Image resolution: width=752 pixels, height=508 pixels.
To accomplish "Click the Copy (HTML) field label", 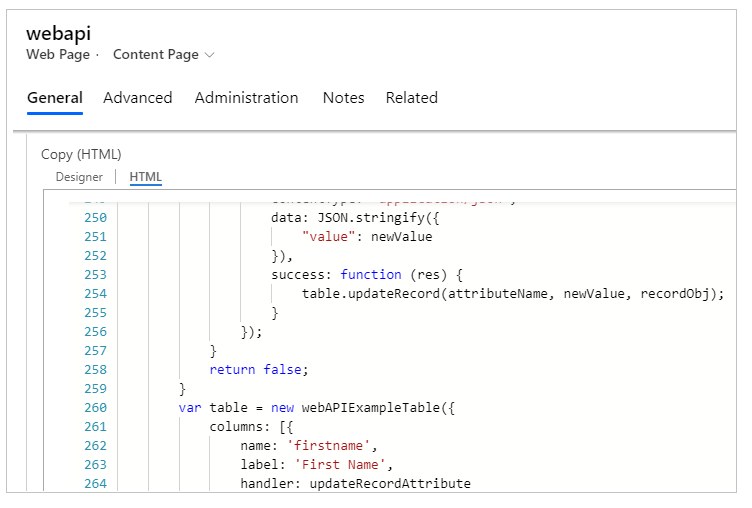I will 81,155.
